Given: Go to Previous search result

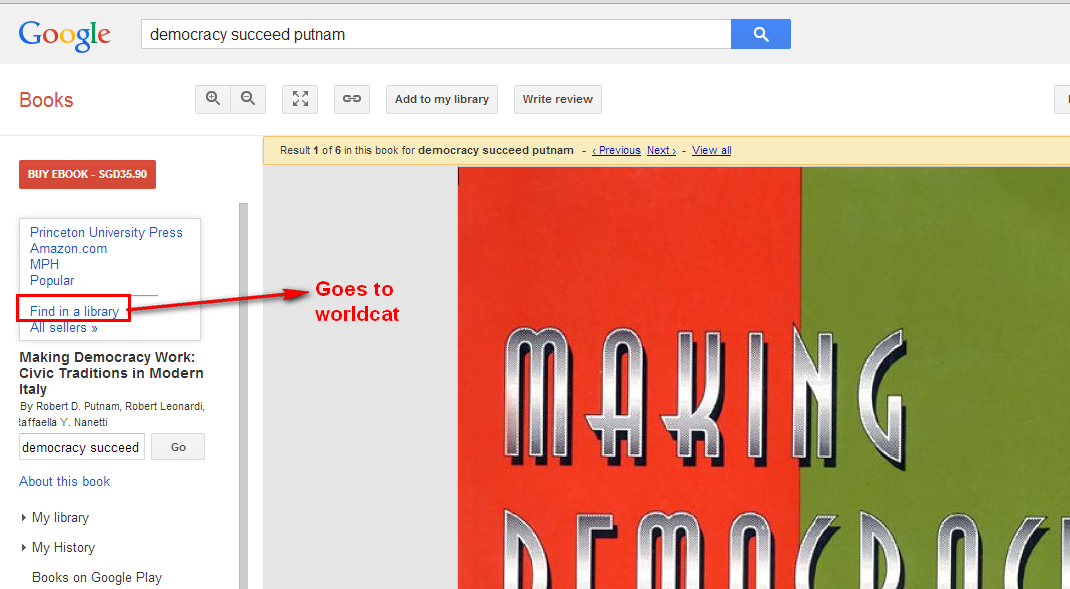Looking at the screenshot, I should click(616, 150).
